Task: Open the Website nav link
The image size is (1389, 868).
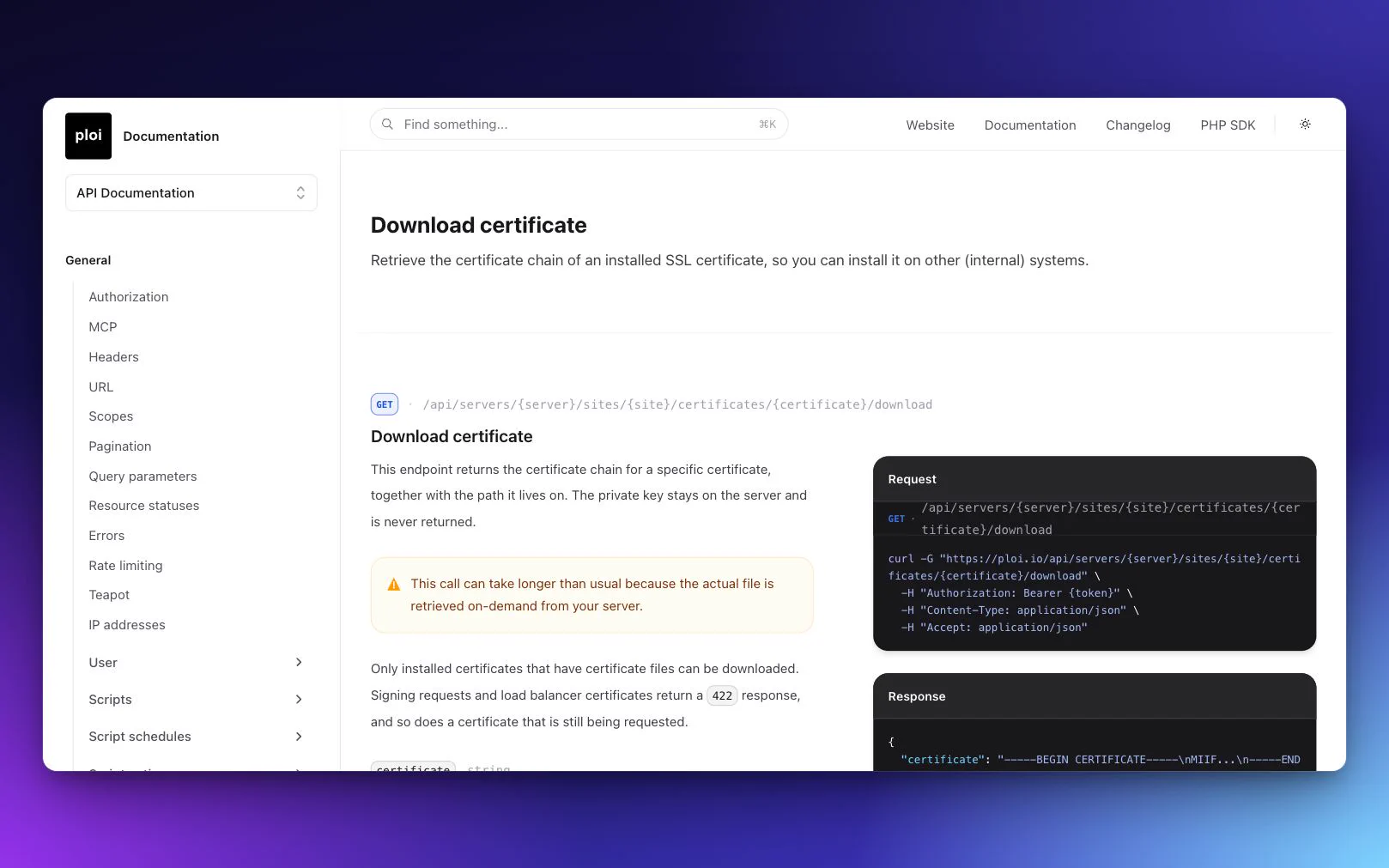Action: [930, 125]
